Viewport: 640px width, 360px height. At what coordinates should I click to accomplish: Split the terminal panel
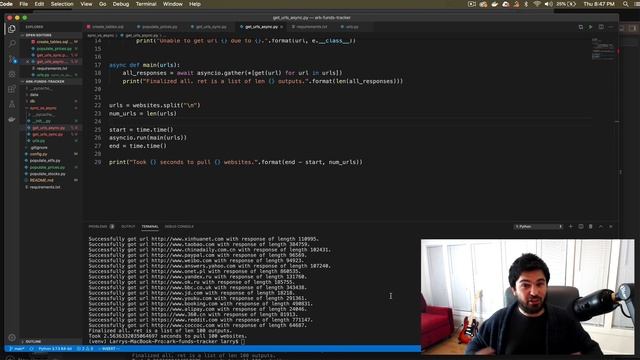tap(580, 226)
